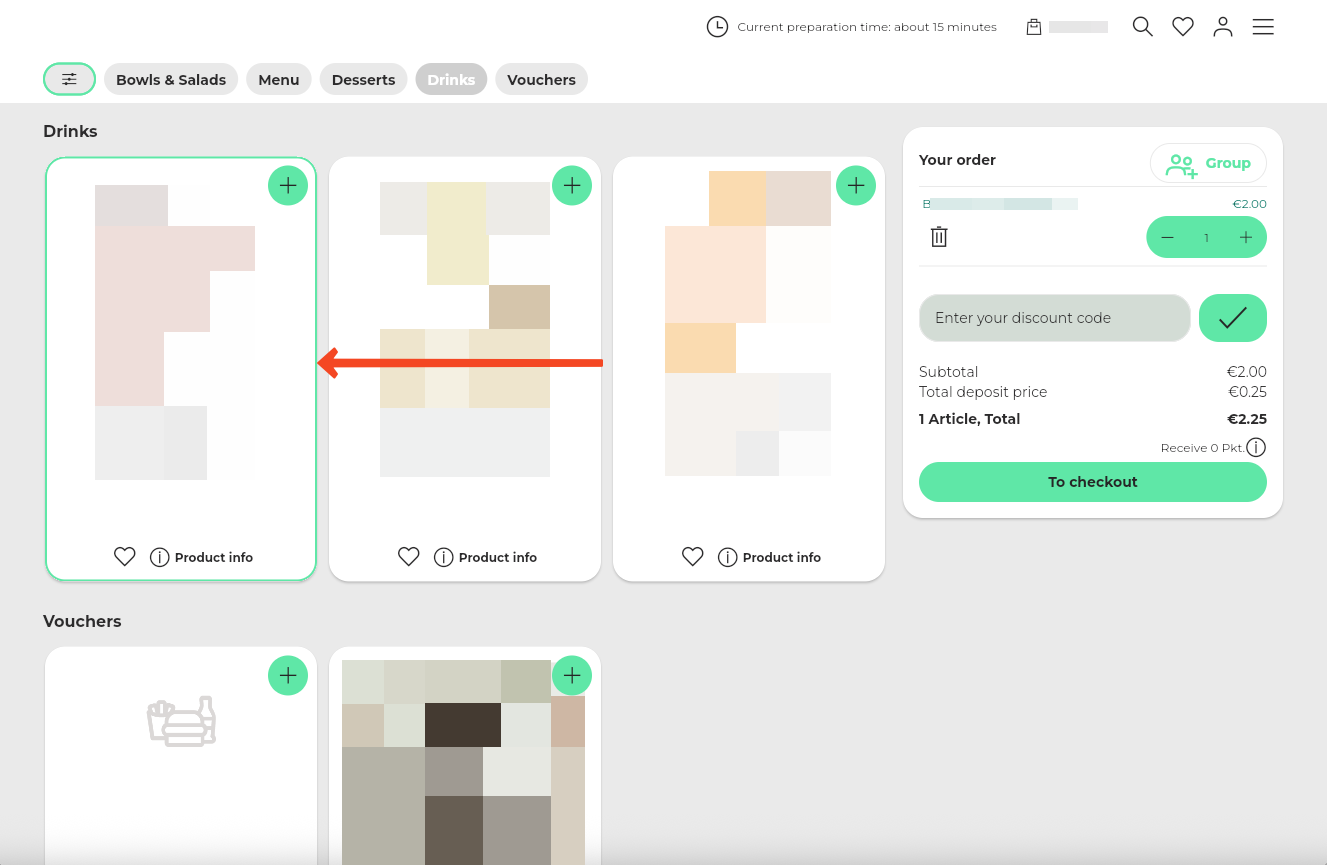The width and height of the screenshot is (1327, 865).
Task: Open favorites heart in header
Action: (1183, 27)
